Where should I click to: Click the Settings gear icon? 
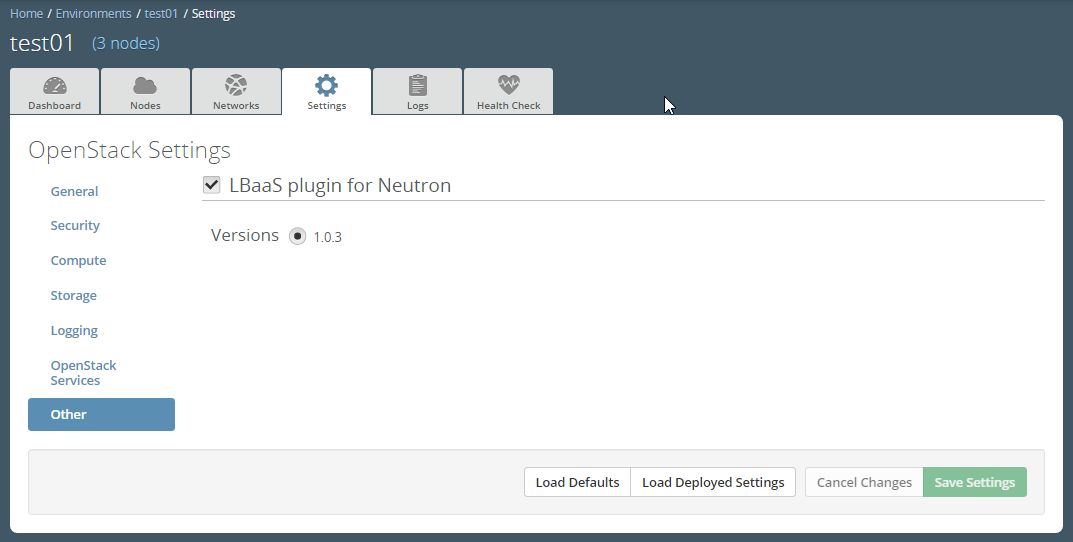(326, 85)
